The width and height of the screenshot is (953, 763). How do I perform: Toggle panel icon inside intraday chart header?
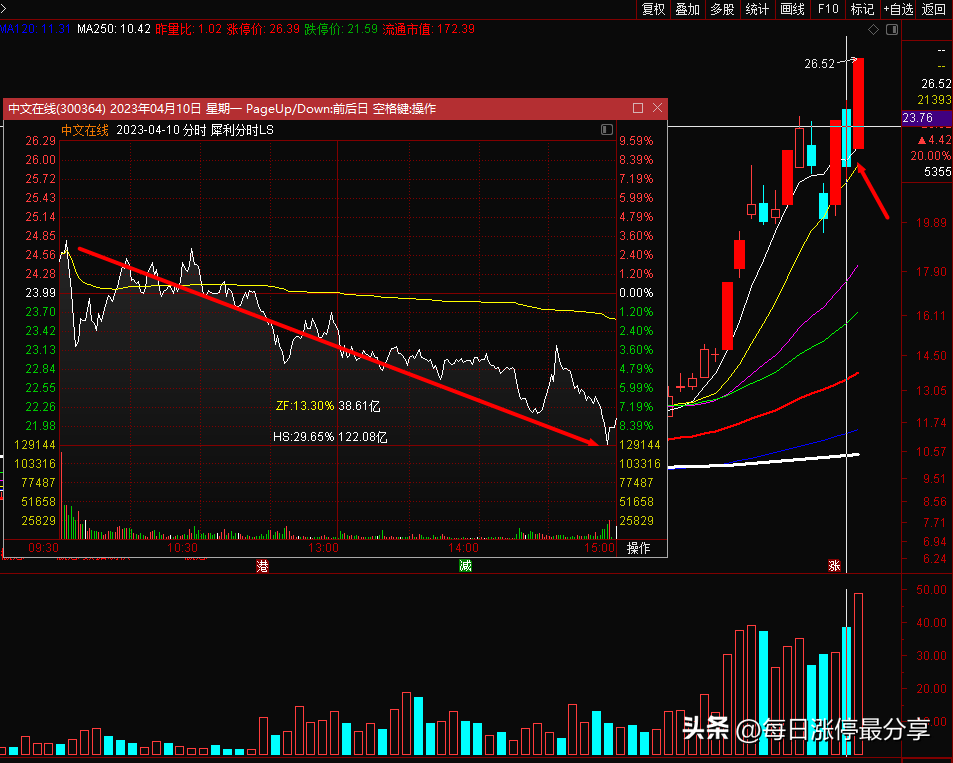click(607, 129)
